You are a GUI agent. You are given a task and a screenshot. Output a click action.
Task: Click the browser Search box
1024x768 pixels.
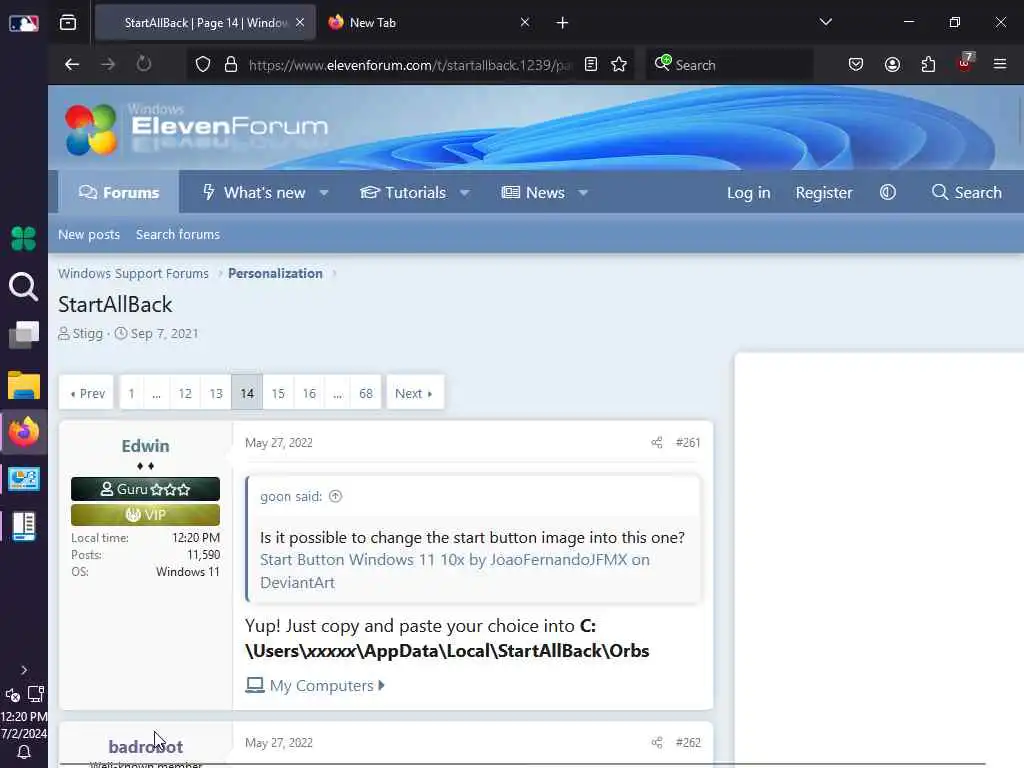tap(730, 65)
